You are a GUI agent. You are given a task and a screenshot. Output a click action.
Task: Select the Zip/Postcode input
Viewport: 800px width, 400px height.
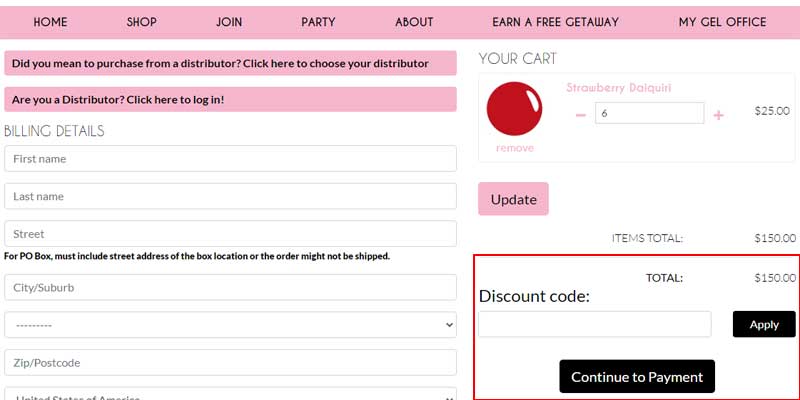[x=230, y=362]
